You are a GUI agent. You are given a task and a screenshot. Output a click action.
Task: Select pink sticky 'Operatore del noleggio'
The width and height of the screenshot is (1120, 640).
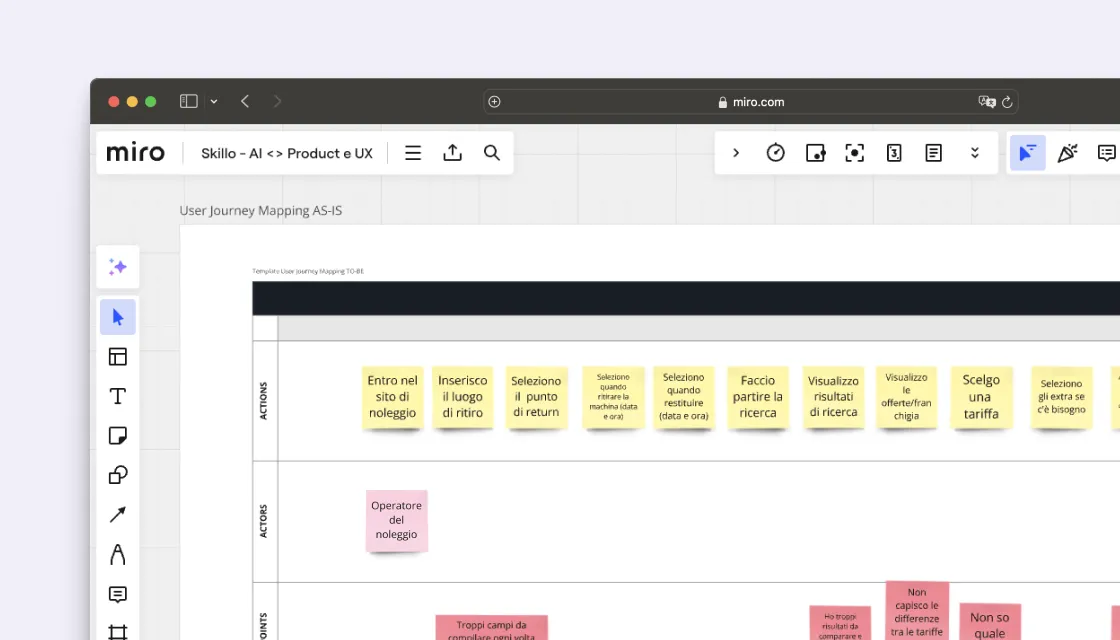396,521
